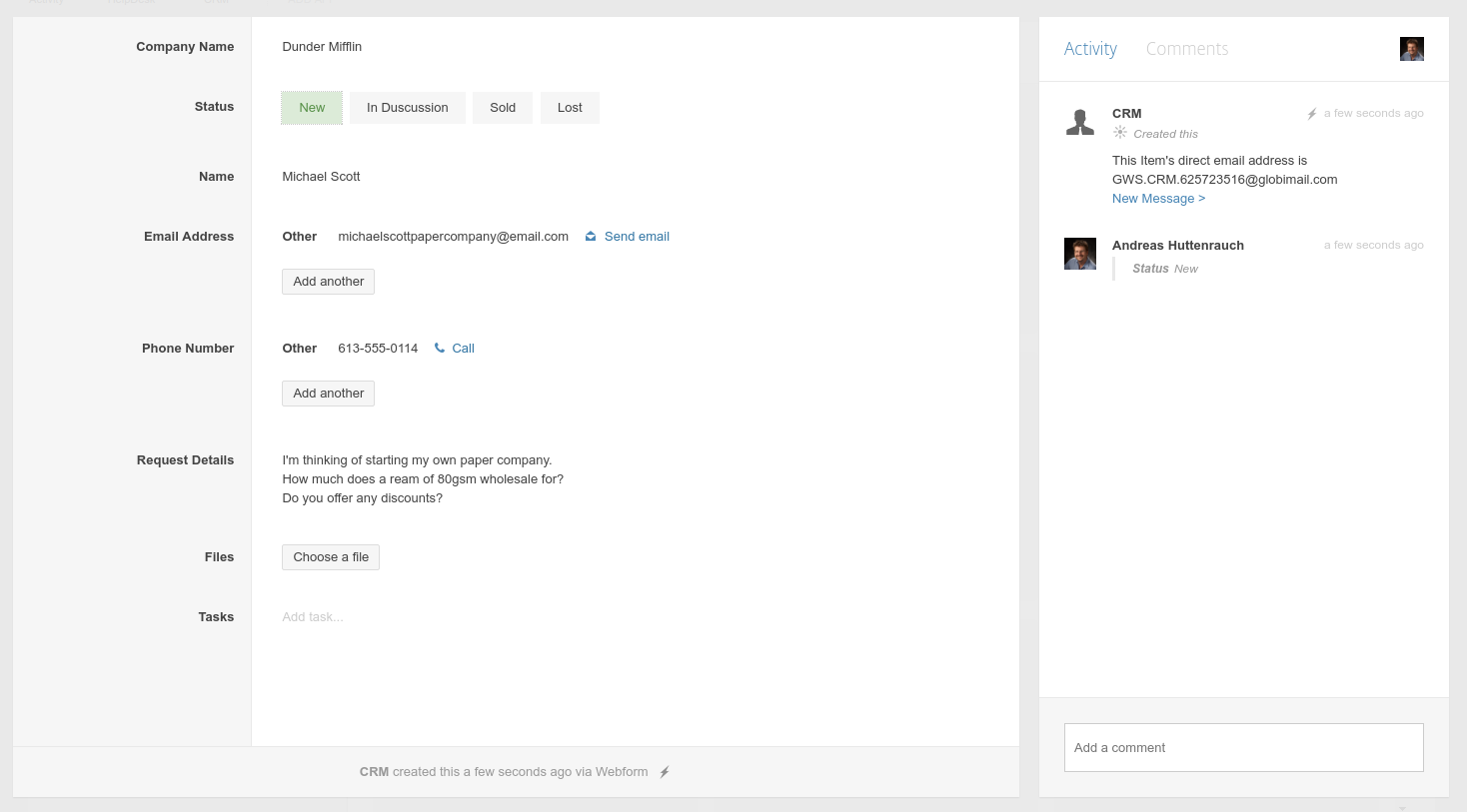Click the Other label beside the email address
1467x812 pixels.
299,237
